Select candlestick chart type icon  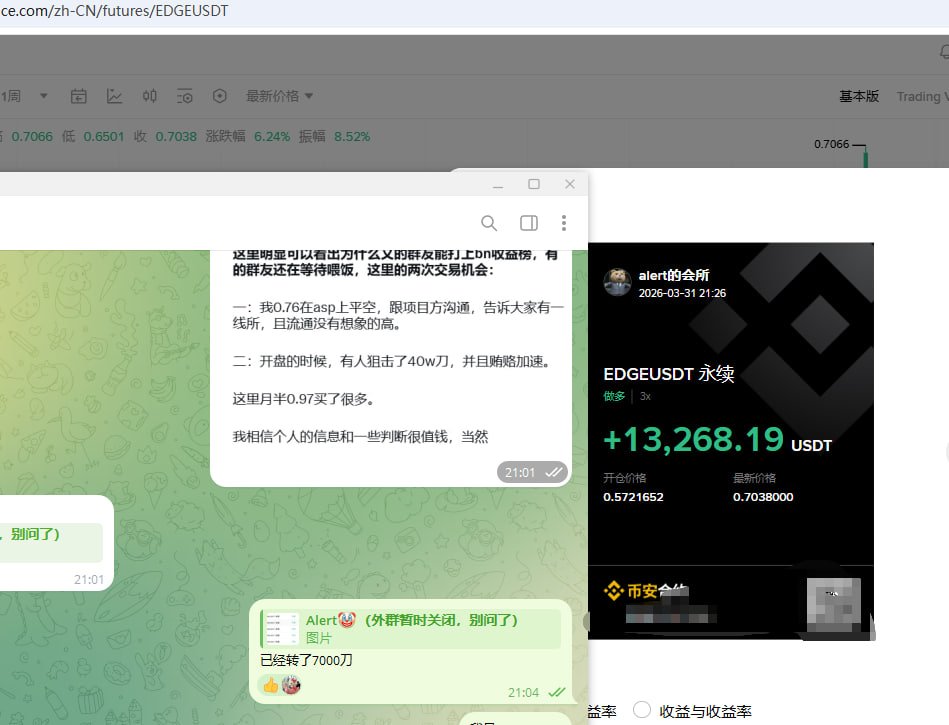[149, 96]
